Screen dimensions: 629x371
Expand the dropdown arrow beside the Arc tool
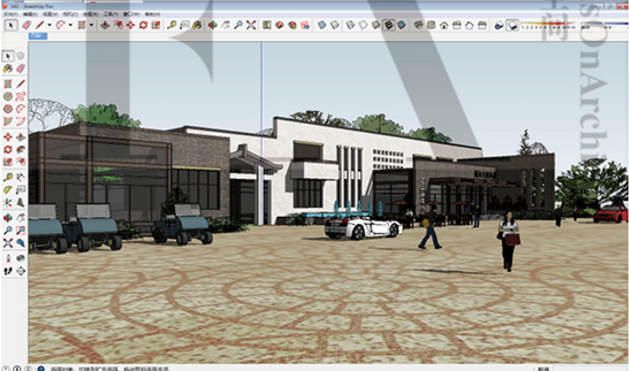[70, 25]
